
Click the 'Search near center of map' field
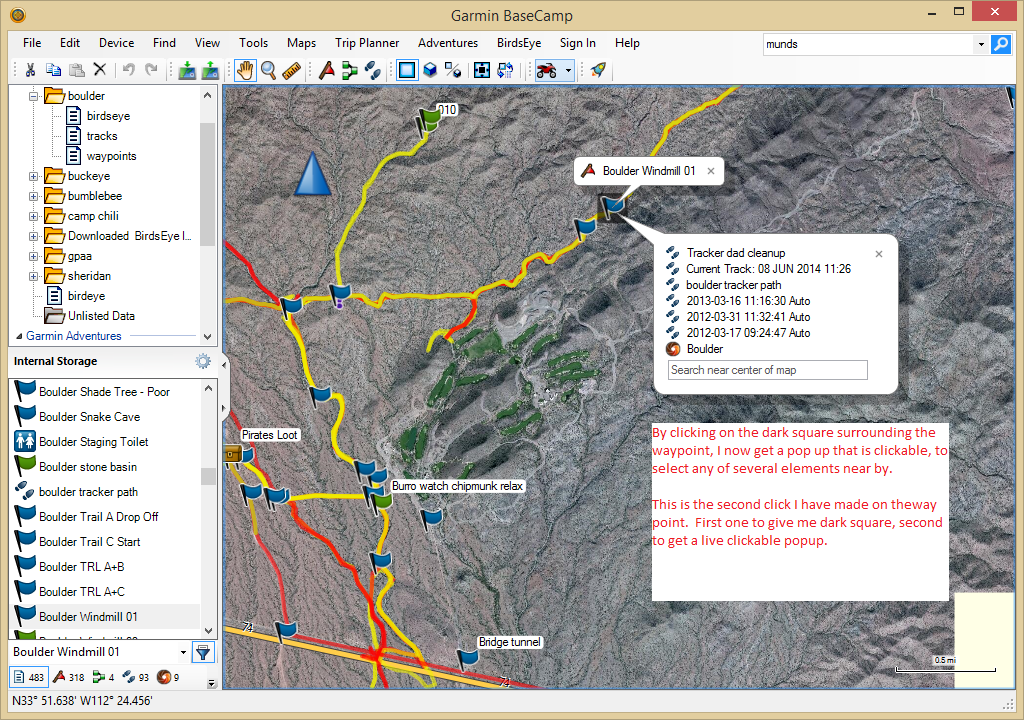coord(767,370)
